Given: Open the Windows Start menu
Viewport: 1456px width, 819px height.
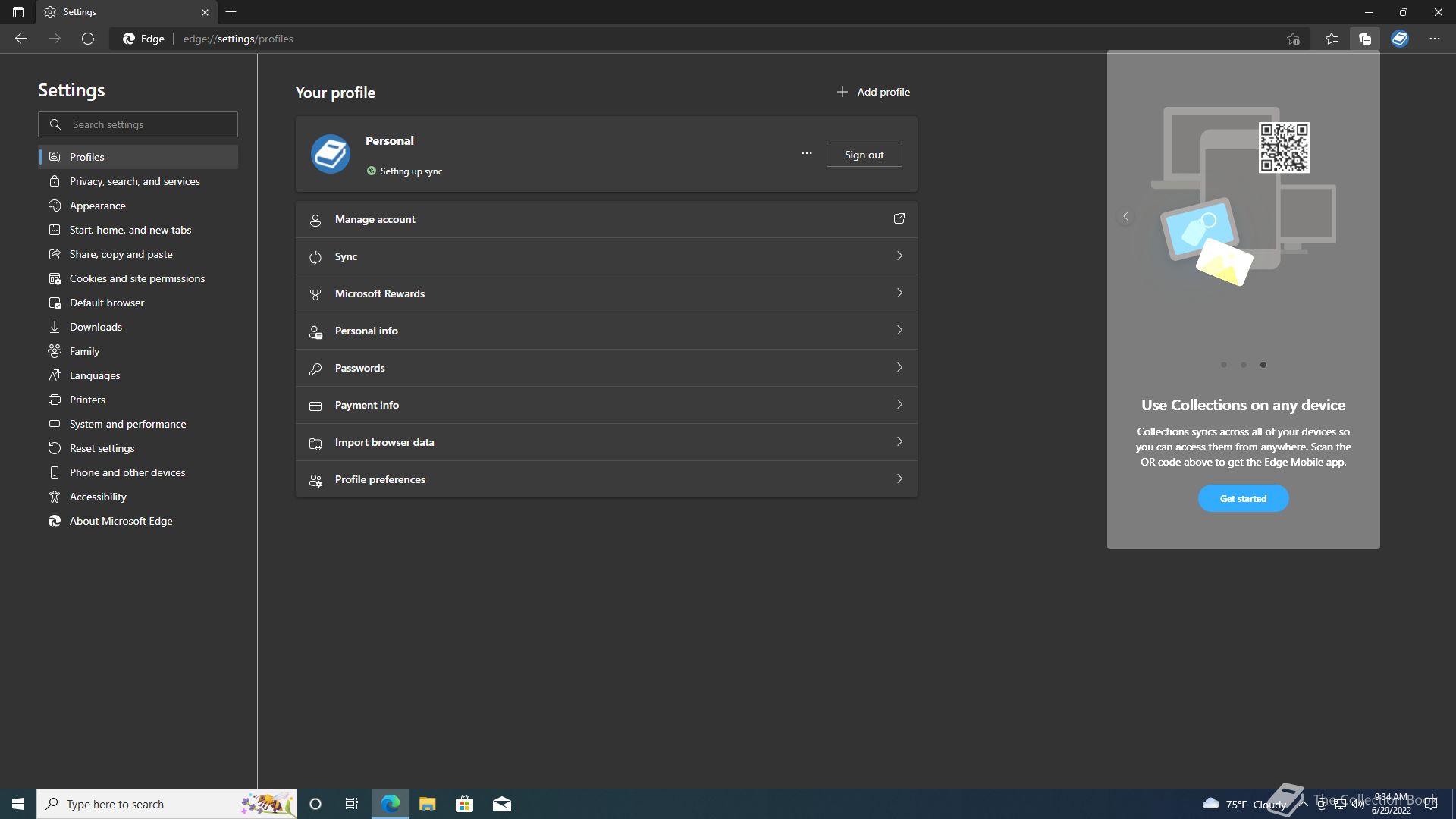Looking at the screenshot, I should pos(18,804).
